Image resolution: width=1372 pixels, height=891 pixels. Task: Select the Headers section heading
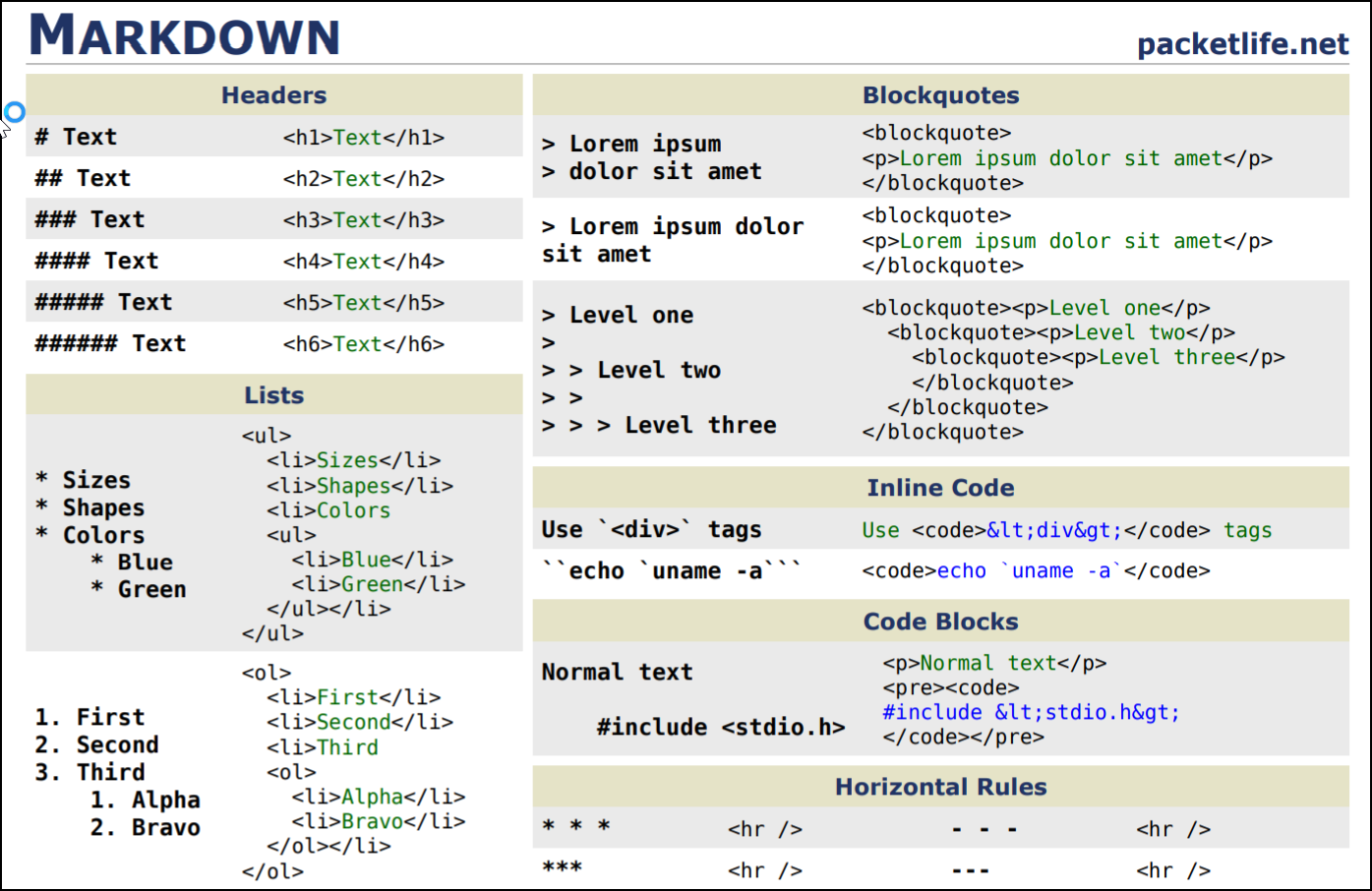point(273,95)
